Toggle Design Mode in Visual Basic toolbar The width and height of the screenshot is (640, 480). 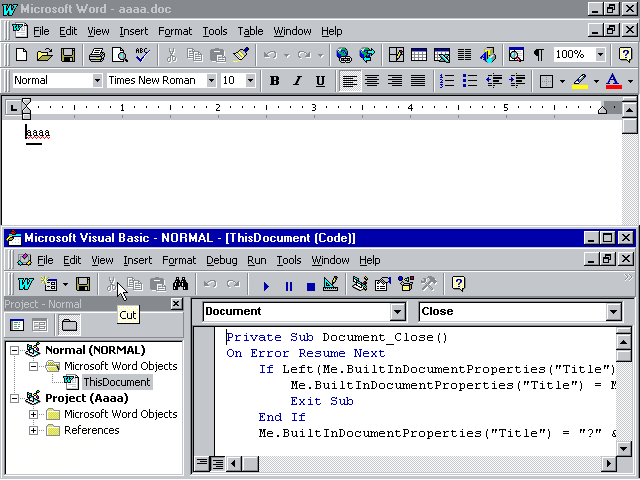[331, 284]
